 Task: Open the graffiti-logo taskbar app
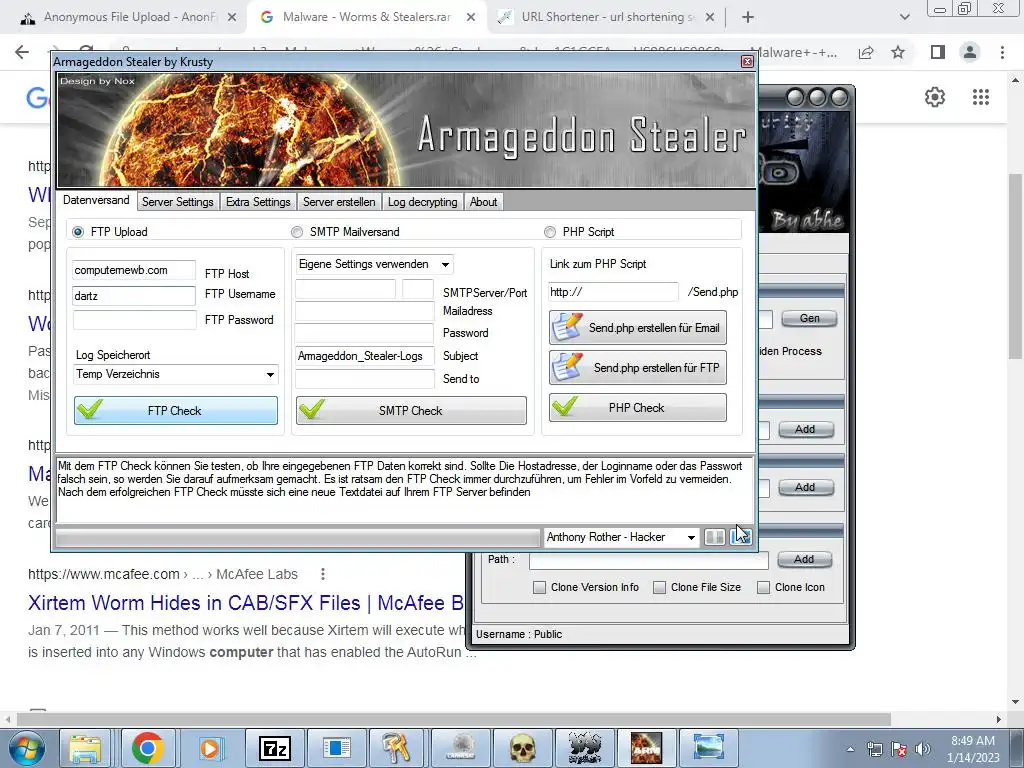584,748
